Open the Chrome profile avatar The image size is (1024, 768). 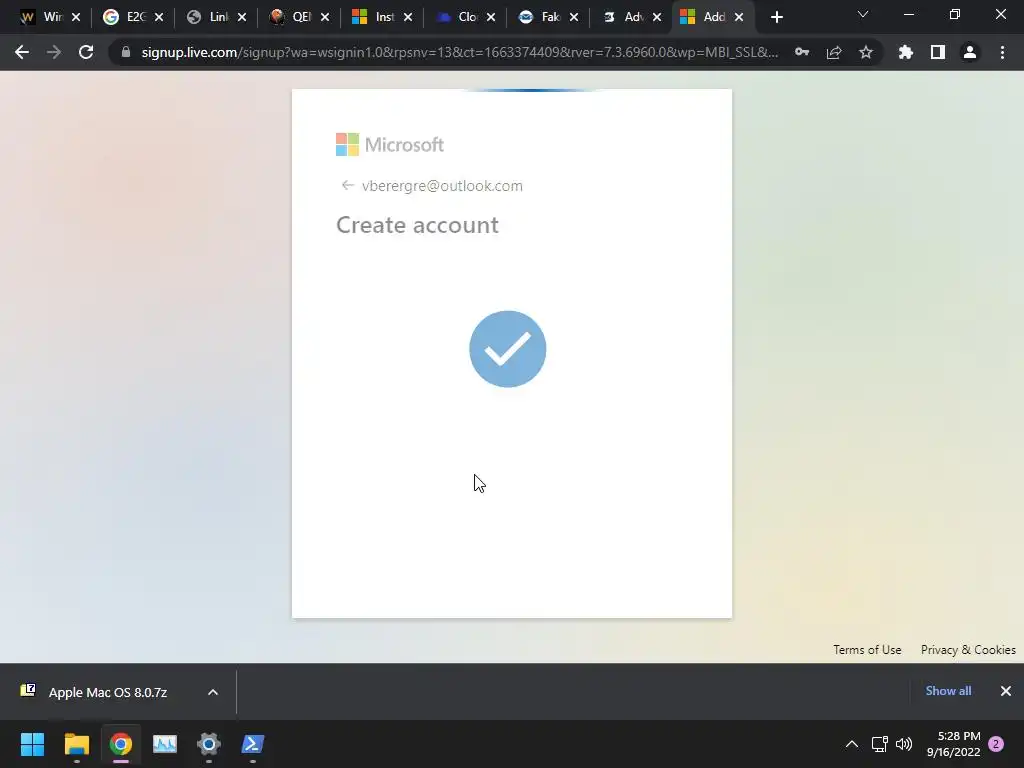(970, 52)
